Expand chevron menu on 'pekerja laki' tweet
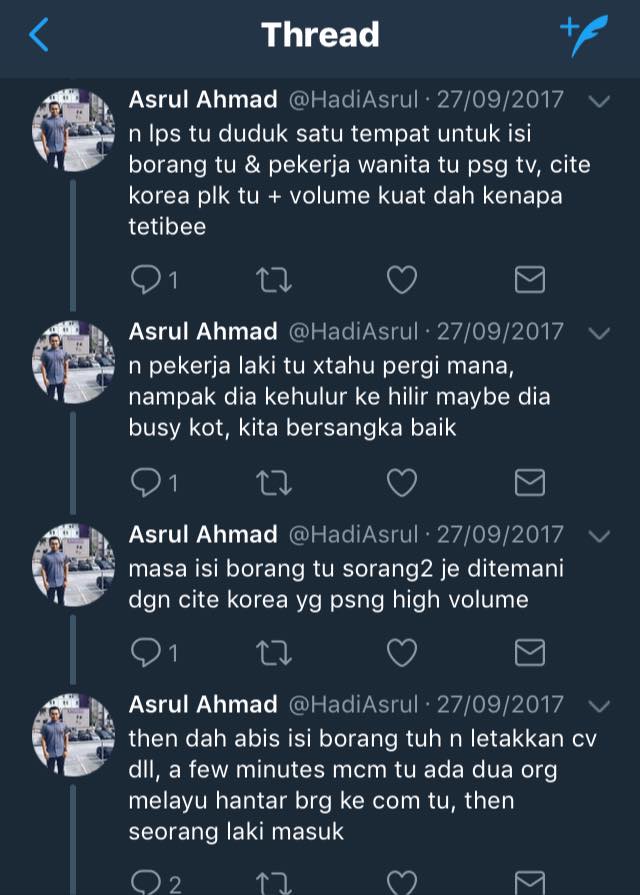Screen dimensions: 640x895 tap(599, 333)
